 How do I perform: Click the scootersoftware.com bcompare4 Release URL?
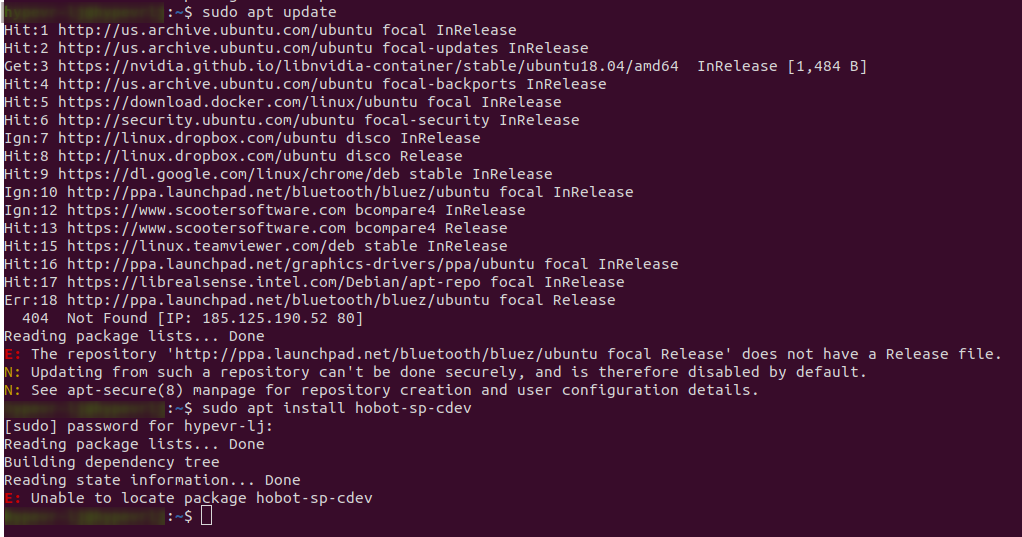(206, 228)
